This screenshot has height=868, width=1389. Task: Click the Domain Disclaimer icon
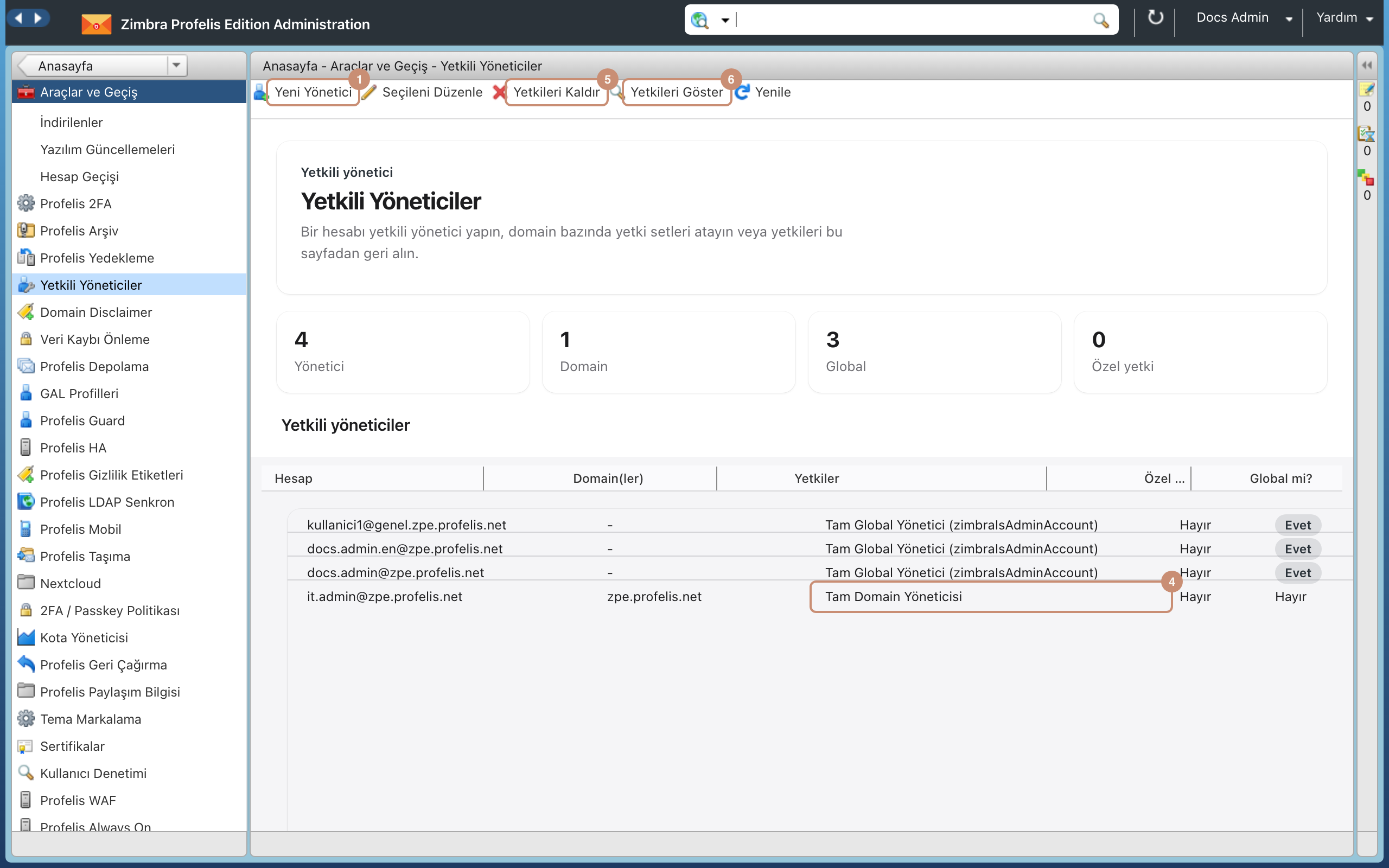26,312
